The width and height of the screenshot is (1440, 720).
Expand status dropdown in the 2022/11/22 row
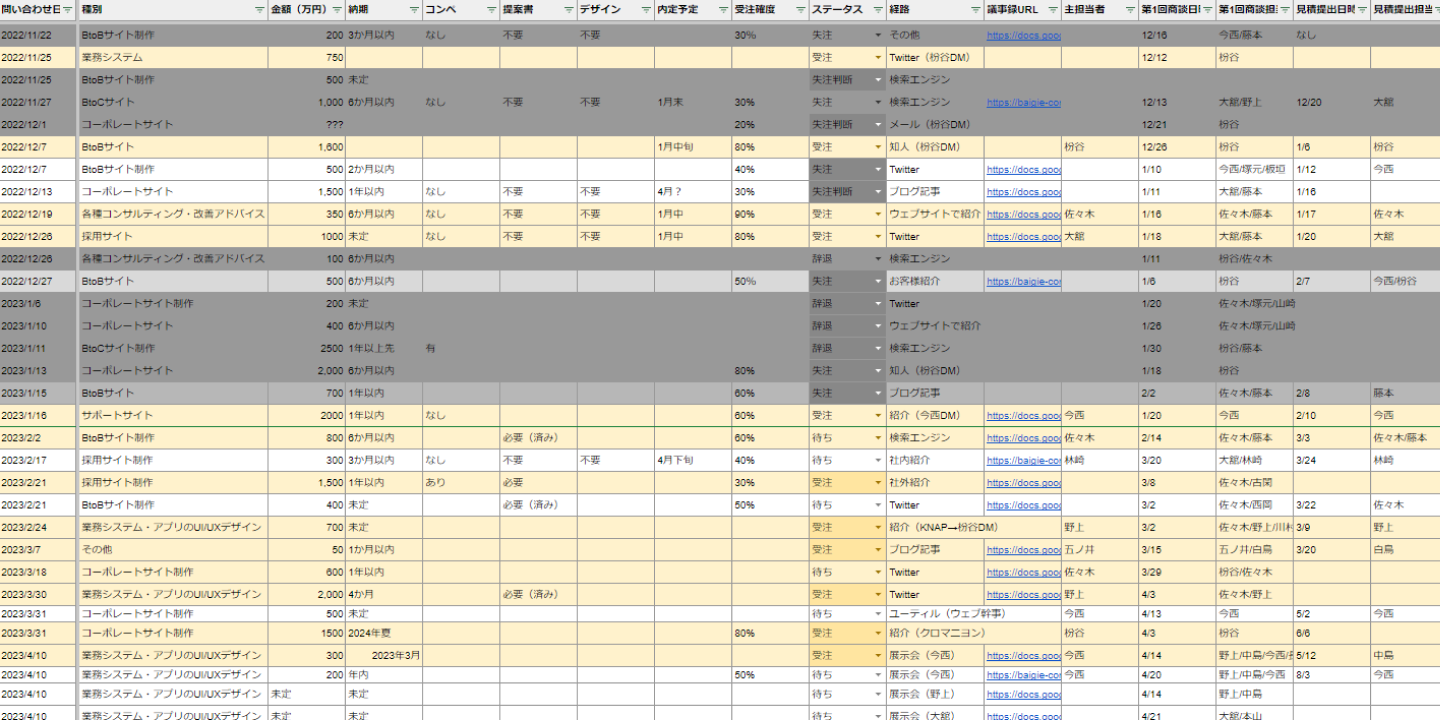[x=878, y=35]
